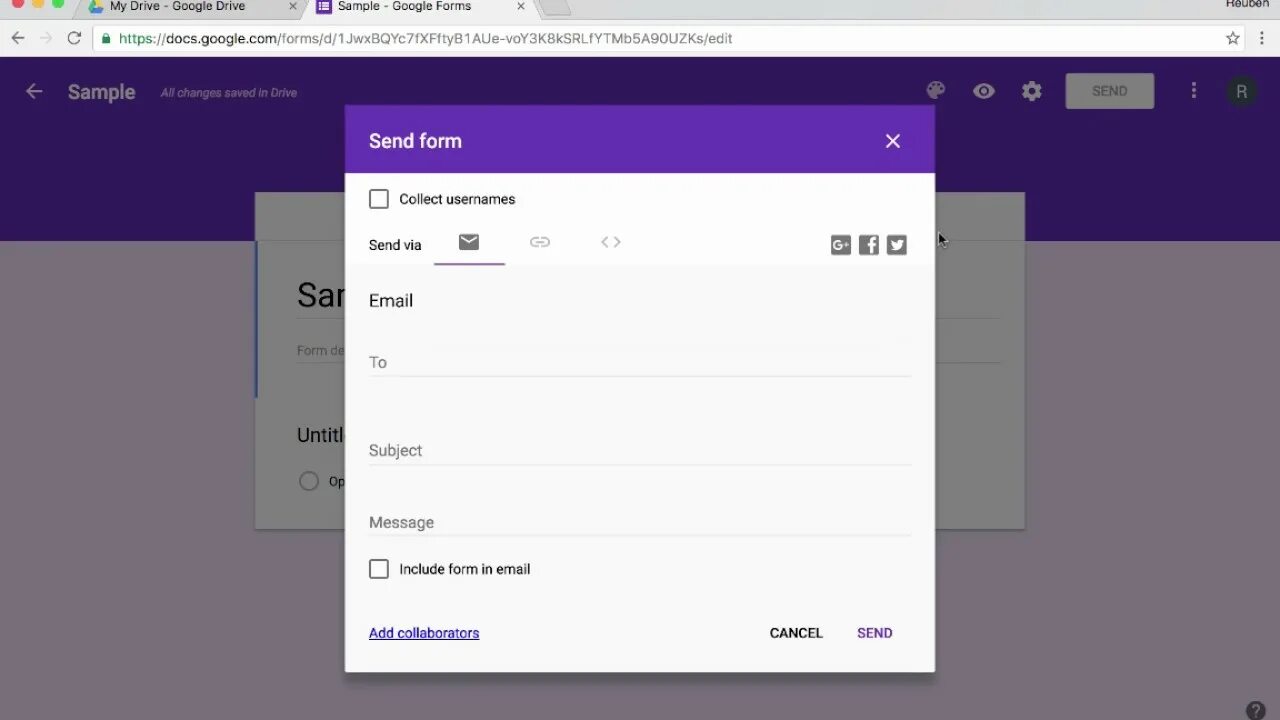Preview form with the eye icon
Screen dimensions: 1280x720
pos(984,91)
